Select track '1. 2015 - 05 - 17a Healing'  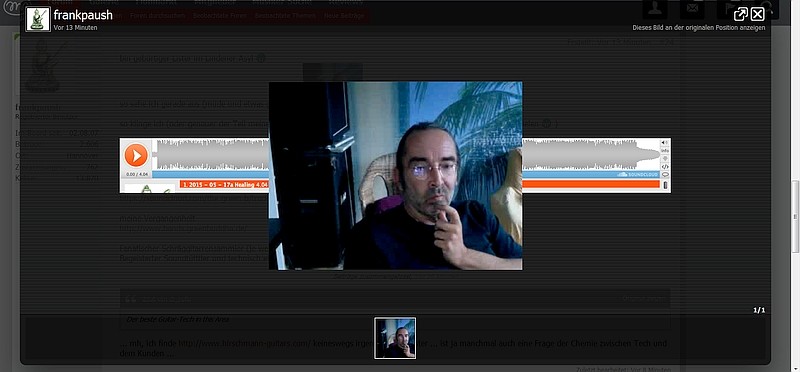click(x=225, y=185)
